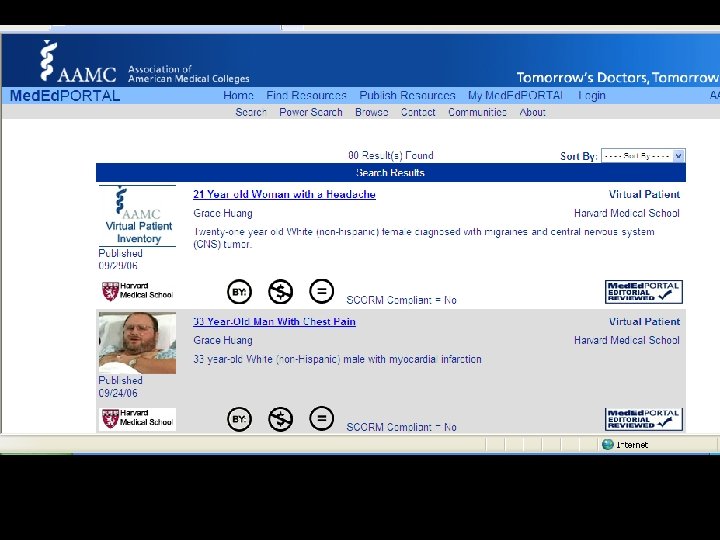The image size is (720, 540).
Task: Click 'Harvard Medical School' text on Chest Pain case
Action: pos(627,340)
